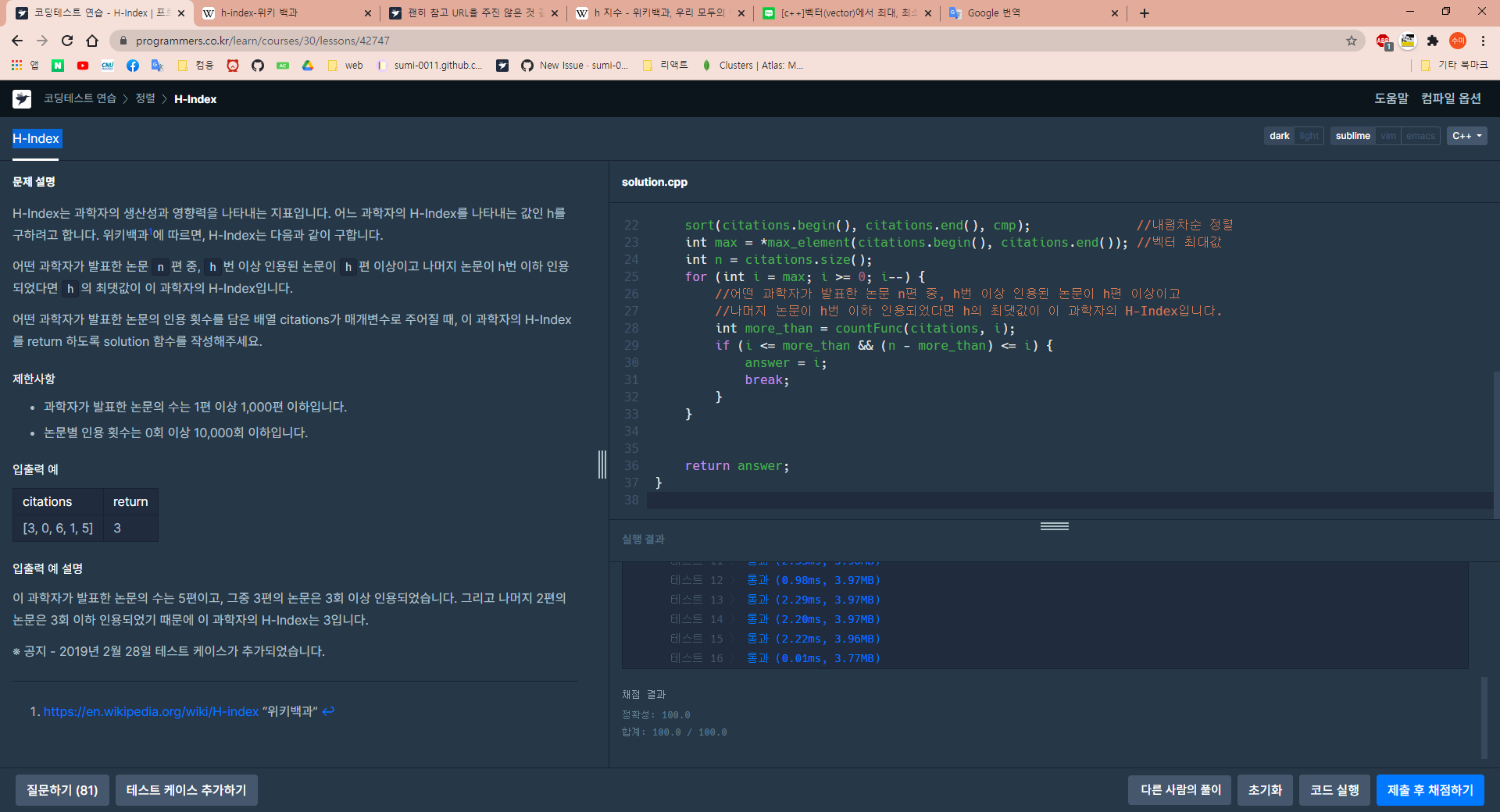Go back to the previous page

17,41
